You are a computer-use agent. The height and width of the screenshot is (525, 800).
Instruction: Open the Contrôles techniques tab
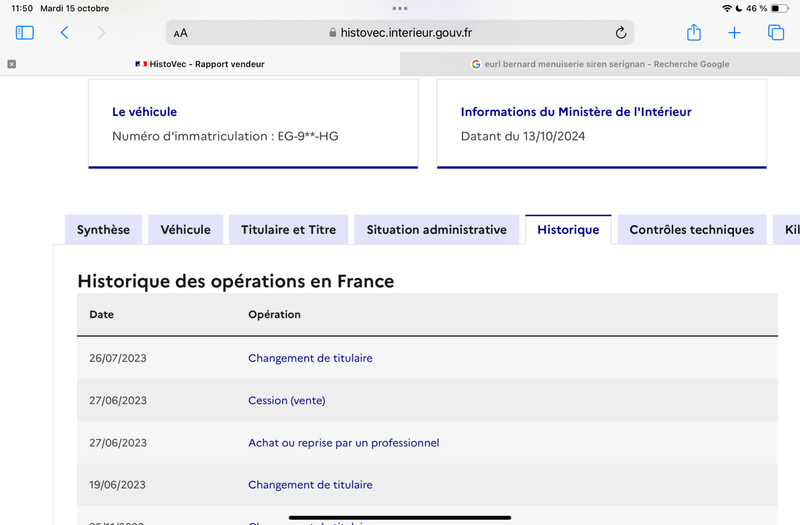pos(692,230)
